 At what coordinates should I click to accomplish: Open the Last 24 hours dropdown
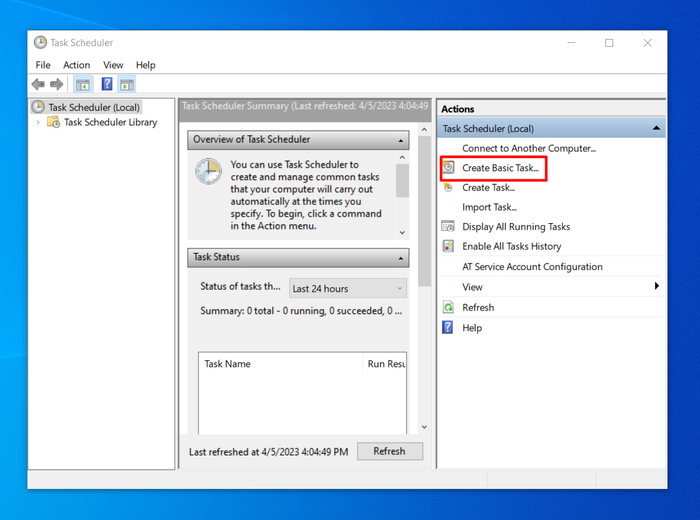348,288
